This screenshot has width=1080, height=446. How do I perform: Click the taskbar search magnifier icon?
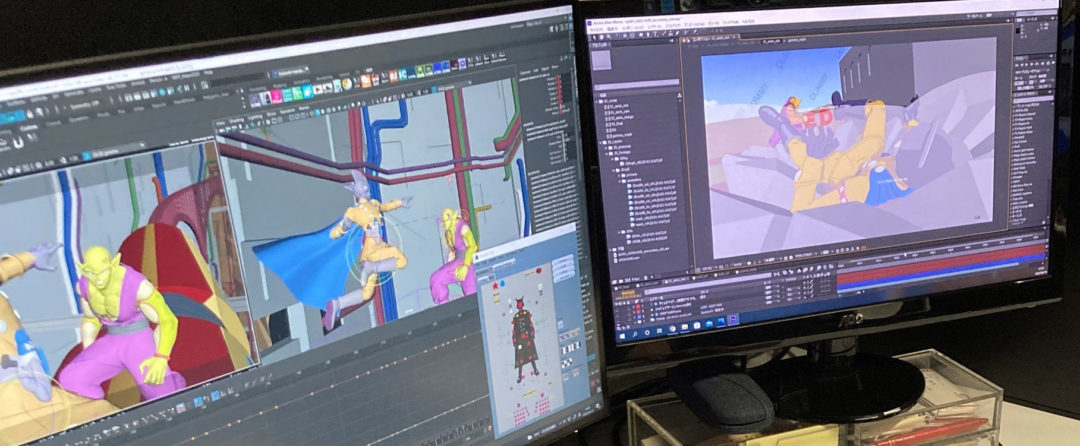(x=634, y=334)
